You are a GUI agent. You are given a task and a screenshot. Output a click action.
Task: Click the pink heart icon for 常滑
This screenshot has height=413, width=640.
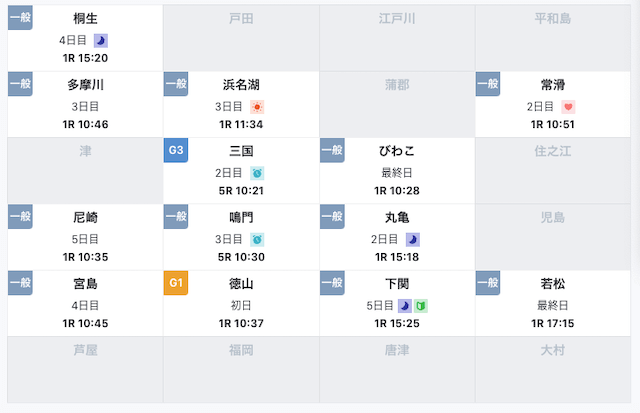pyautogui.click(x=568, y=107)
